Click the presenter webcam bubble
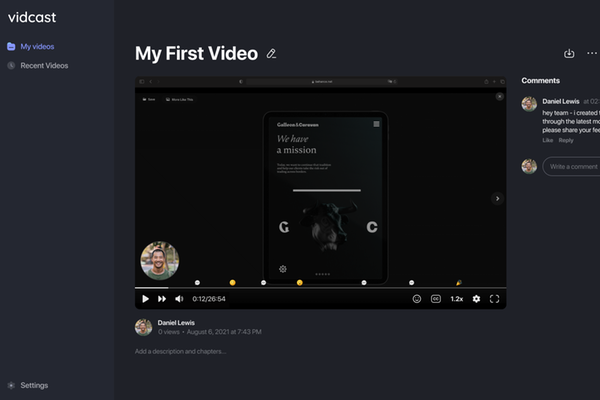This screenshot has height=400, width=600. (x=160, y=260)
